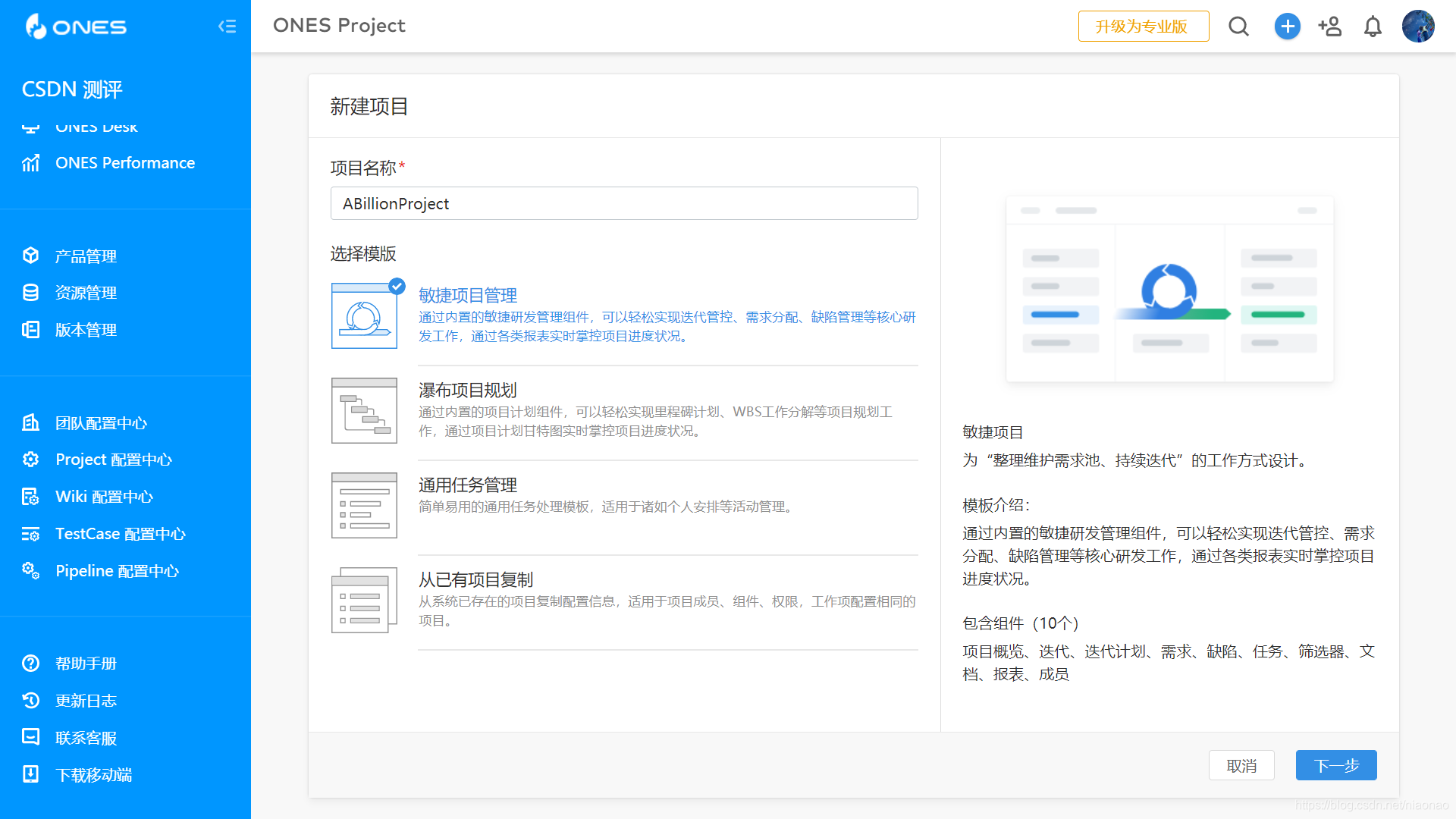
Task: Open the invite member icon
Action: click(1329, 27)
